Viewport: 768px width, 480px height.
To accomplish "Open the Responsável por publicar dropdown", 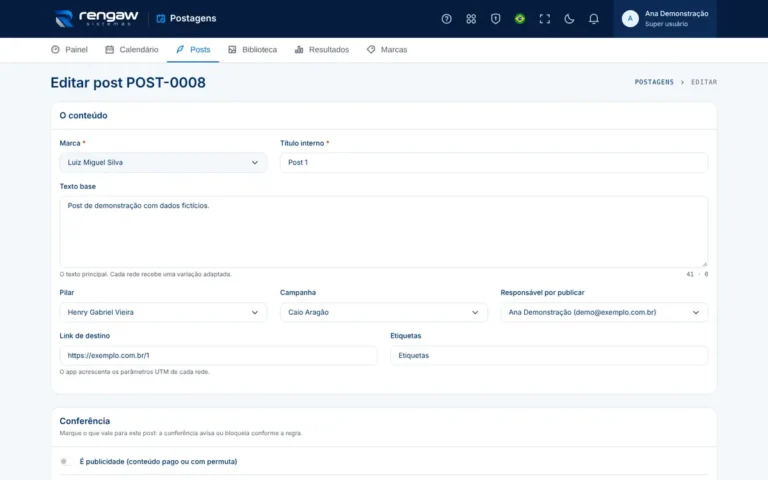I will [604, 312].
